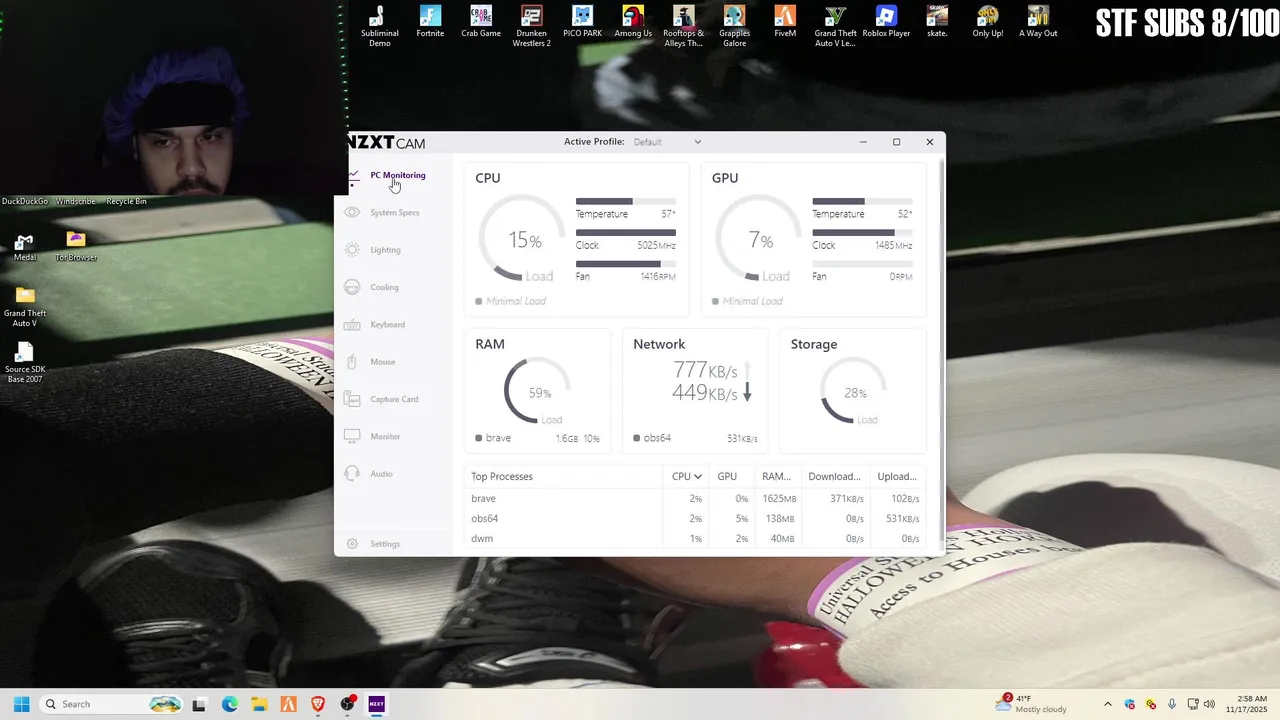Open the Subliminal Demo desktop shortcut
This screenshot has width=1280, height=720.
click(x=380, y=26)
